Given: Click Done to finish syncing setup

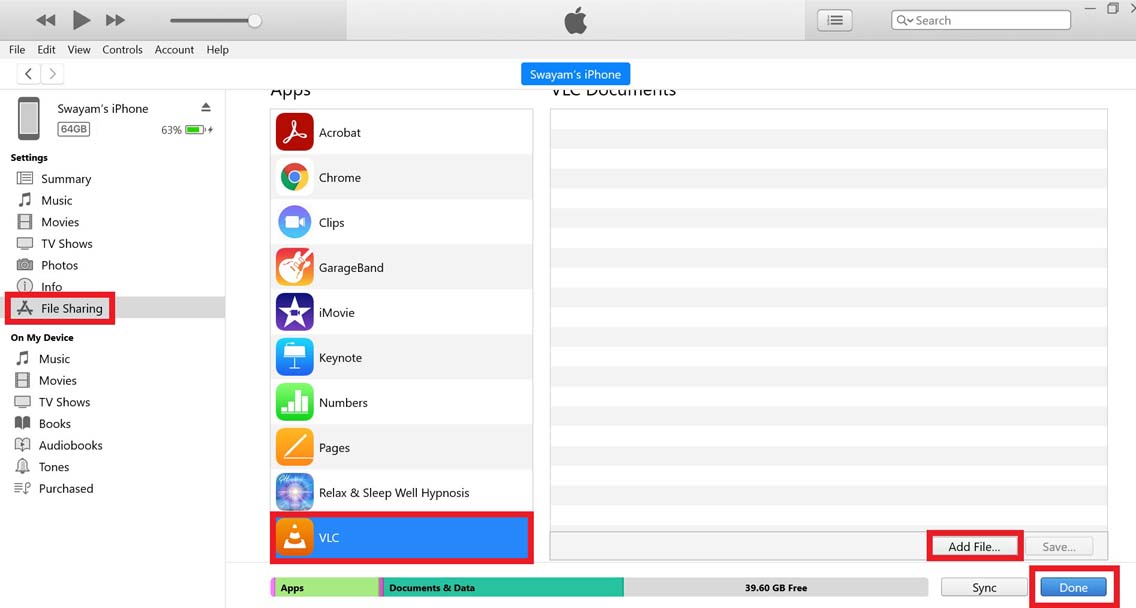Looking at the screenshot, I should [x=1073, y=588].
